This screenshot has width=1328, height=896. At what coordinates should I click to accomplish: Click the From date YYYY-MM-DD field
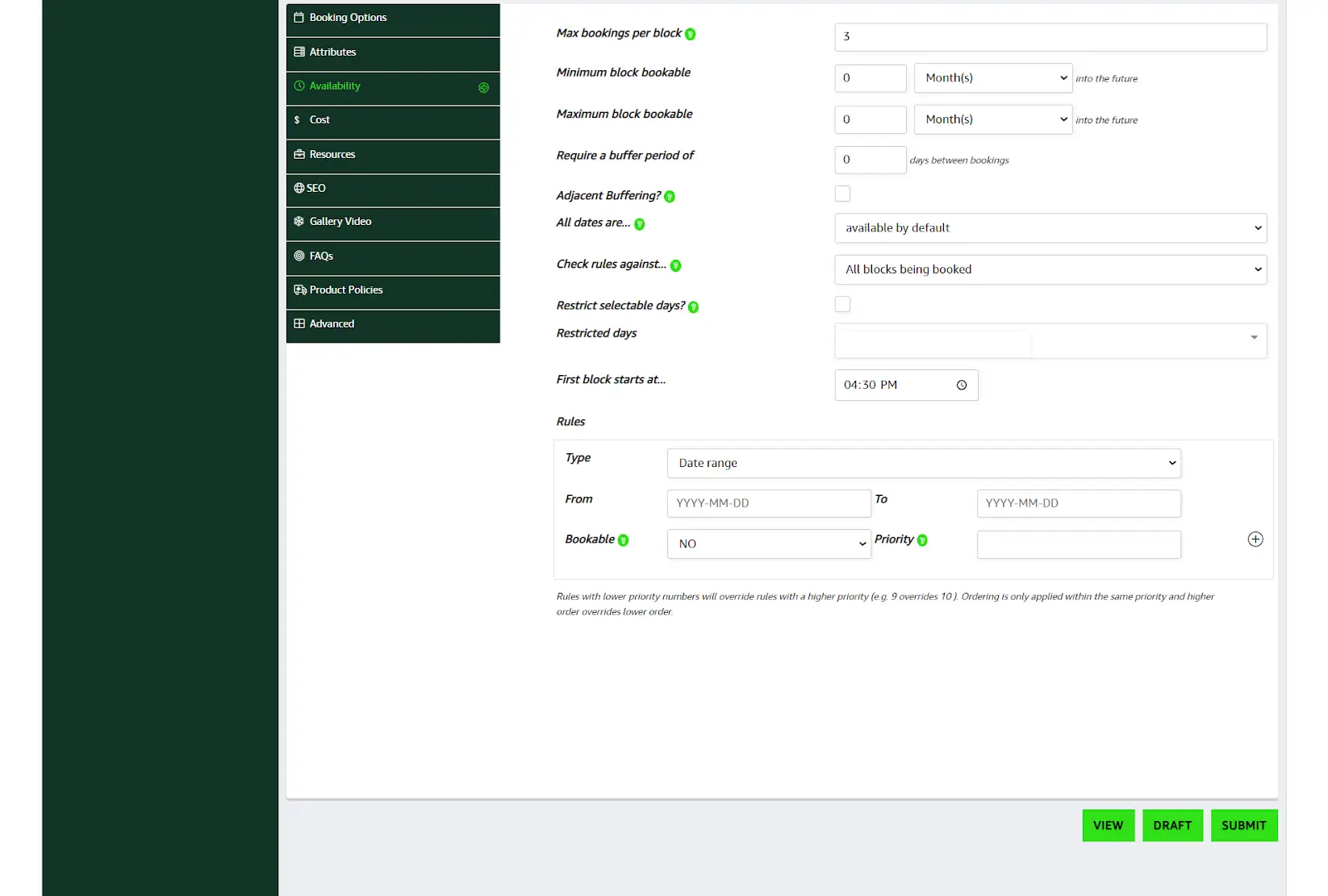769,503
